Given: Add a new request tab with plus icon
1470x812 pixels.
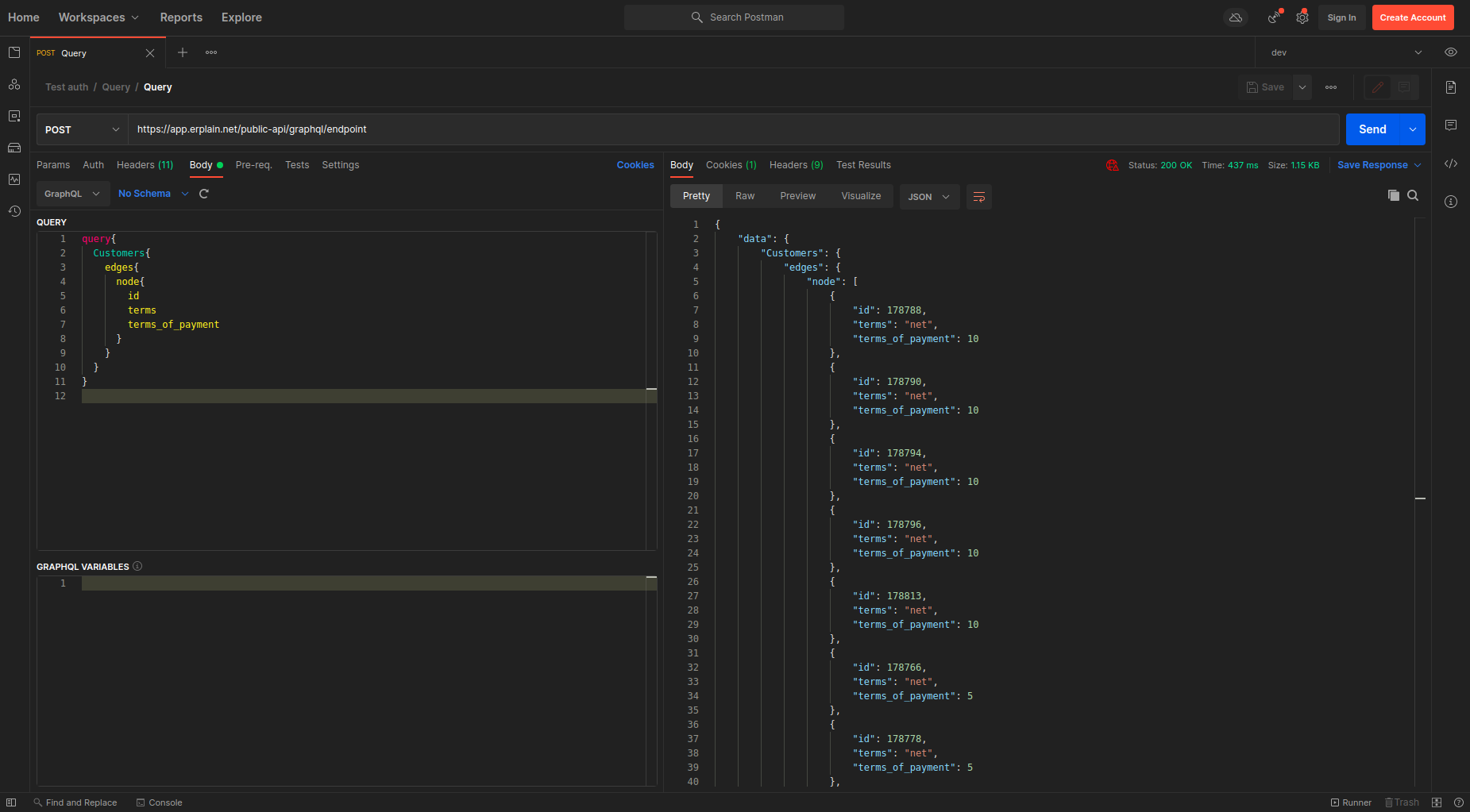Looking at the screenshot, I should (183, 52).
